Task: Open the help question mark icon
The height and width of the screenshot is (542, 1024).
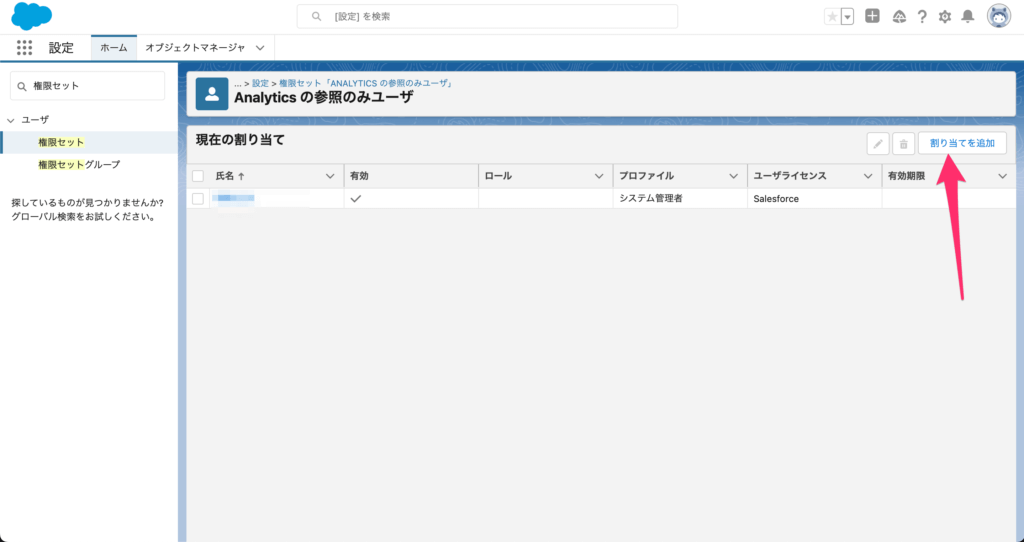Action: pyautogui.click(x=922, y=17)
